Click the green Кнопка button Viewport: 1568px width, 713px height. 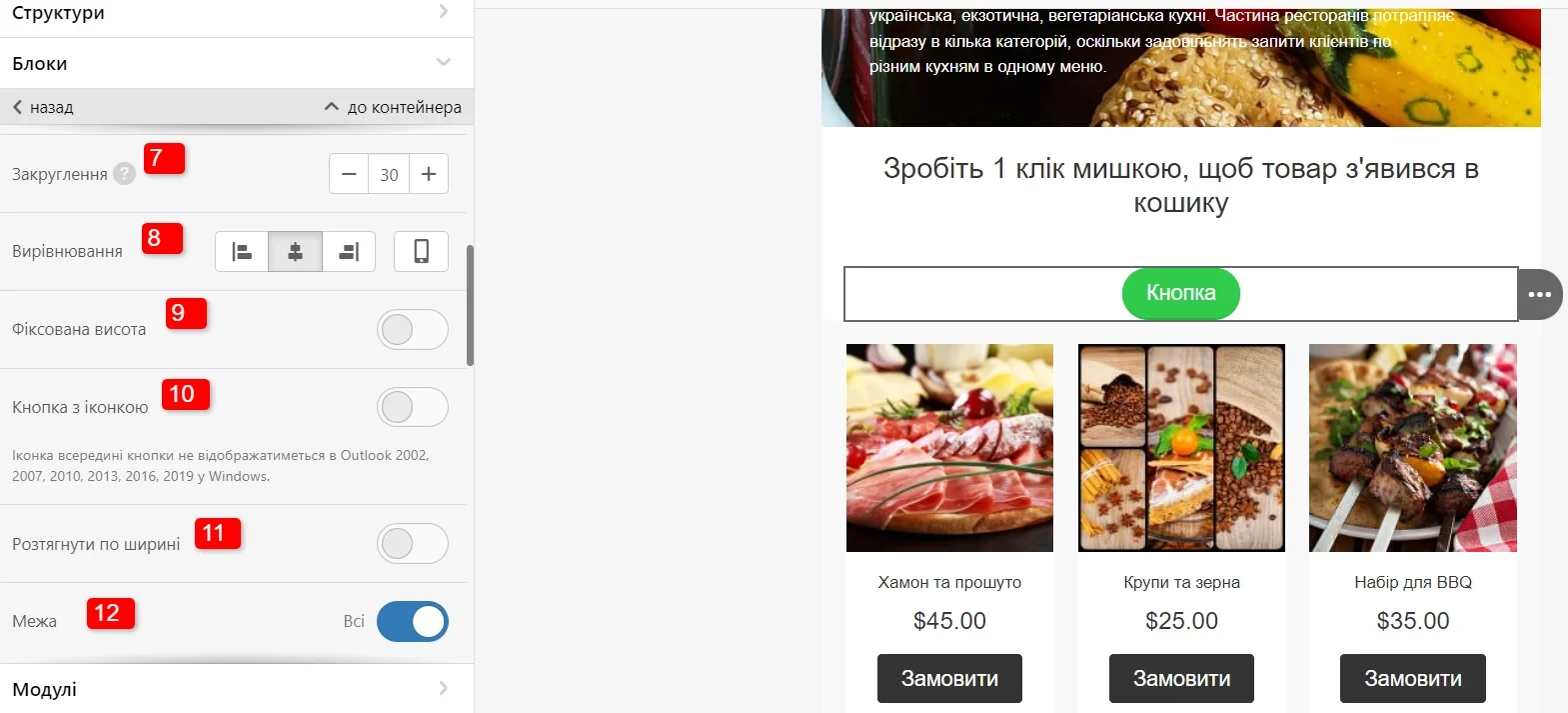(1181, 294)
